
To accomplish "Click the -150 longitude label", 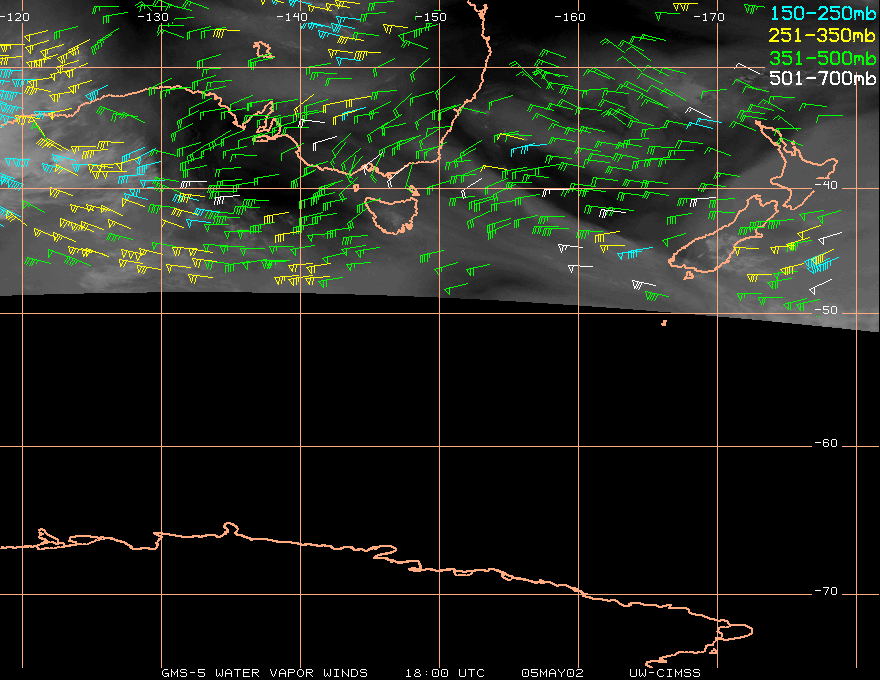I will (x=431, y=17).
